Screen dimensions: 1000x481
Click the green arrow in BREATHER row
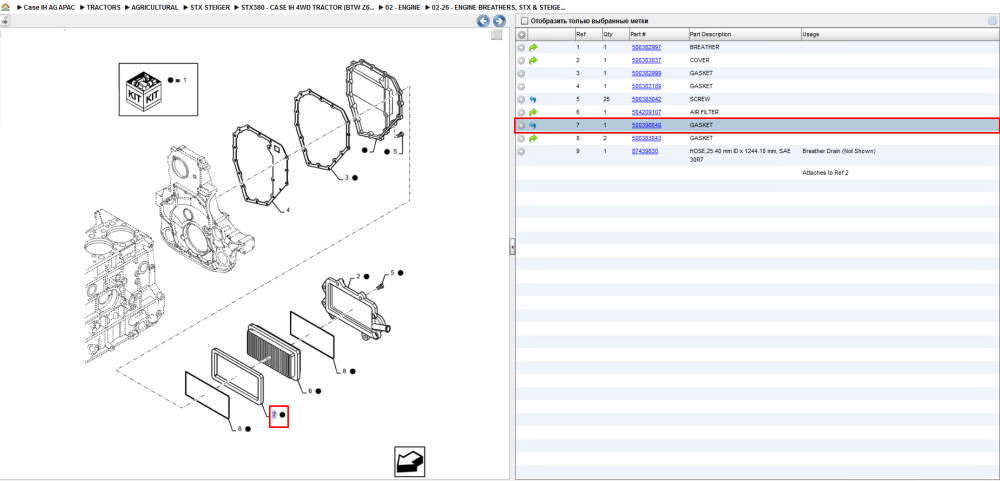[533, 47]
